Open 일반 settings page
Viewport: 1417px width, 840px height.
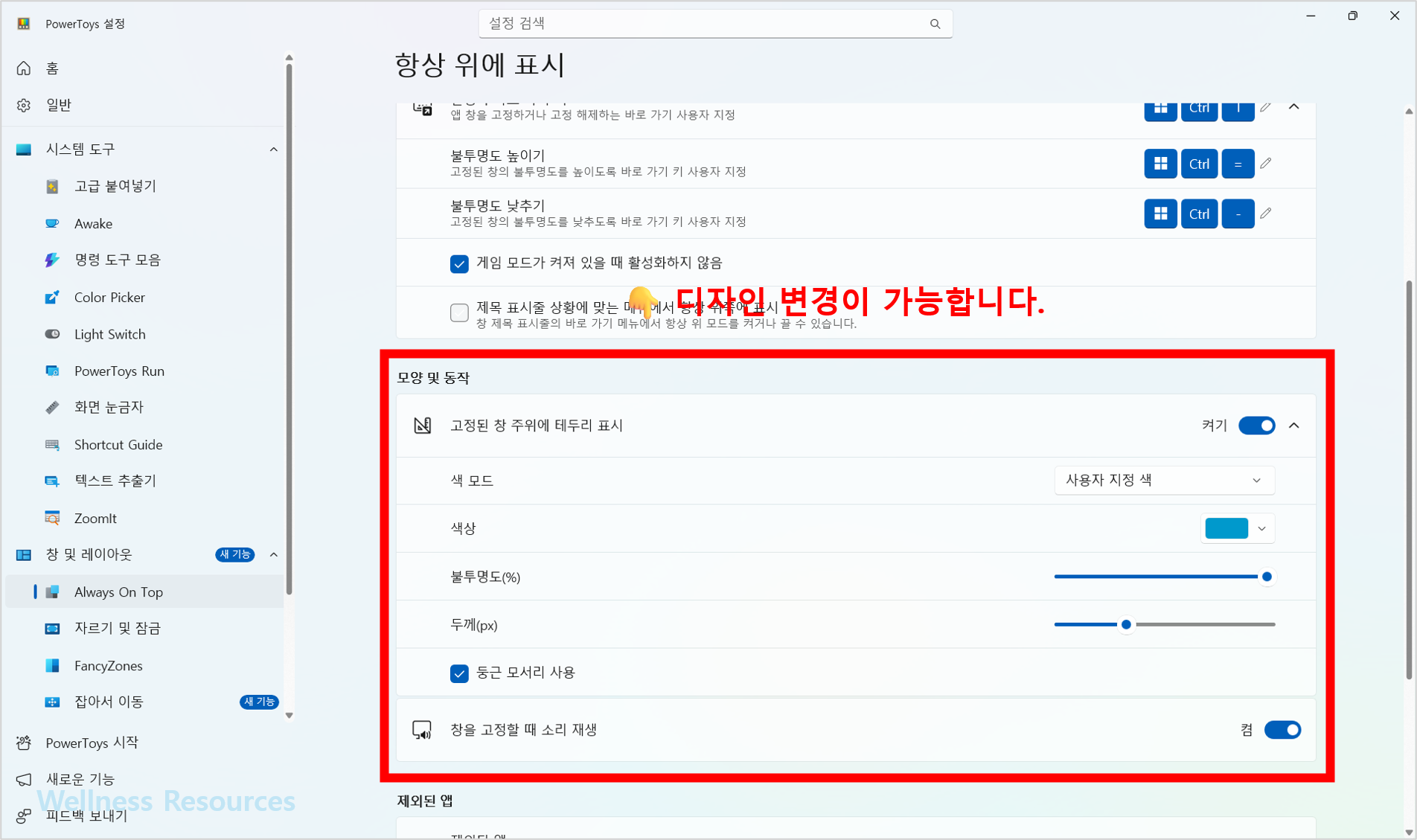(x=145, y=105)
